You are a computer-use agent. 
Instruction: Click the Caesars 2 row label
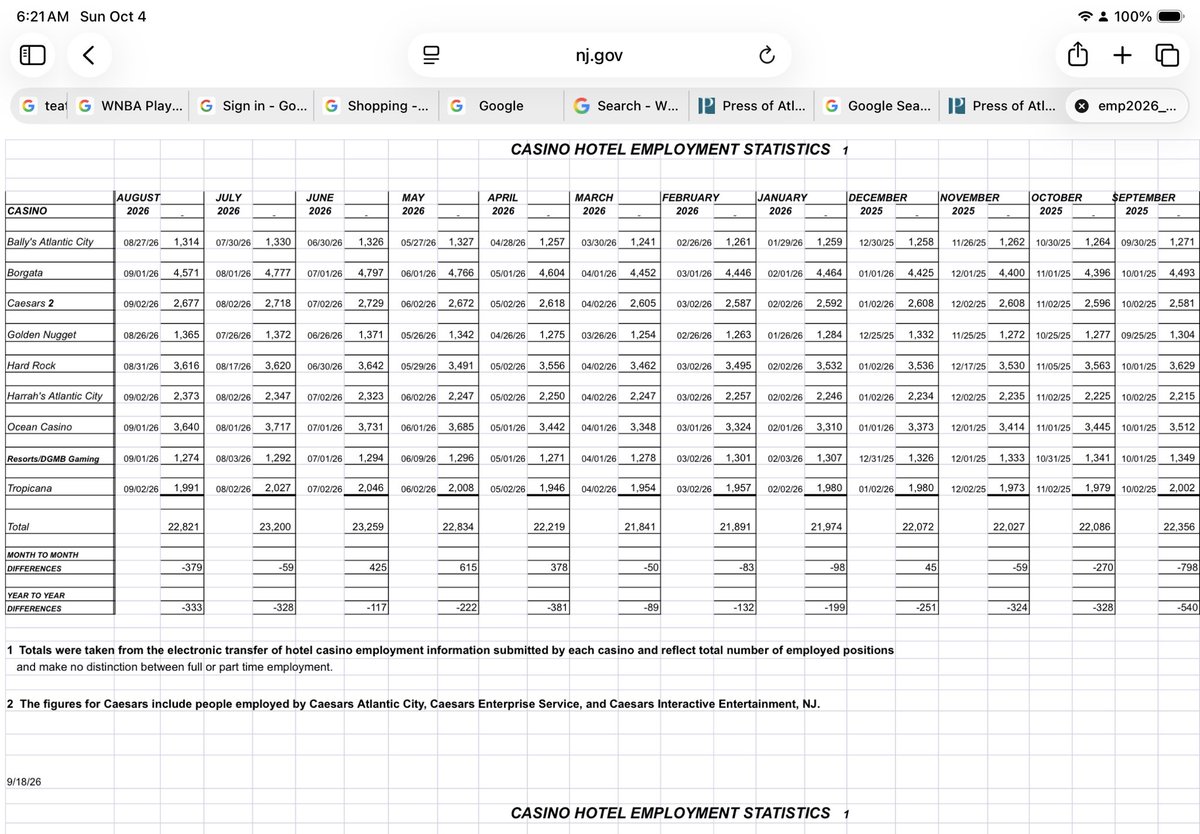click(x=29, y=303)
